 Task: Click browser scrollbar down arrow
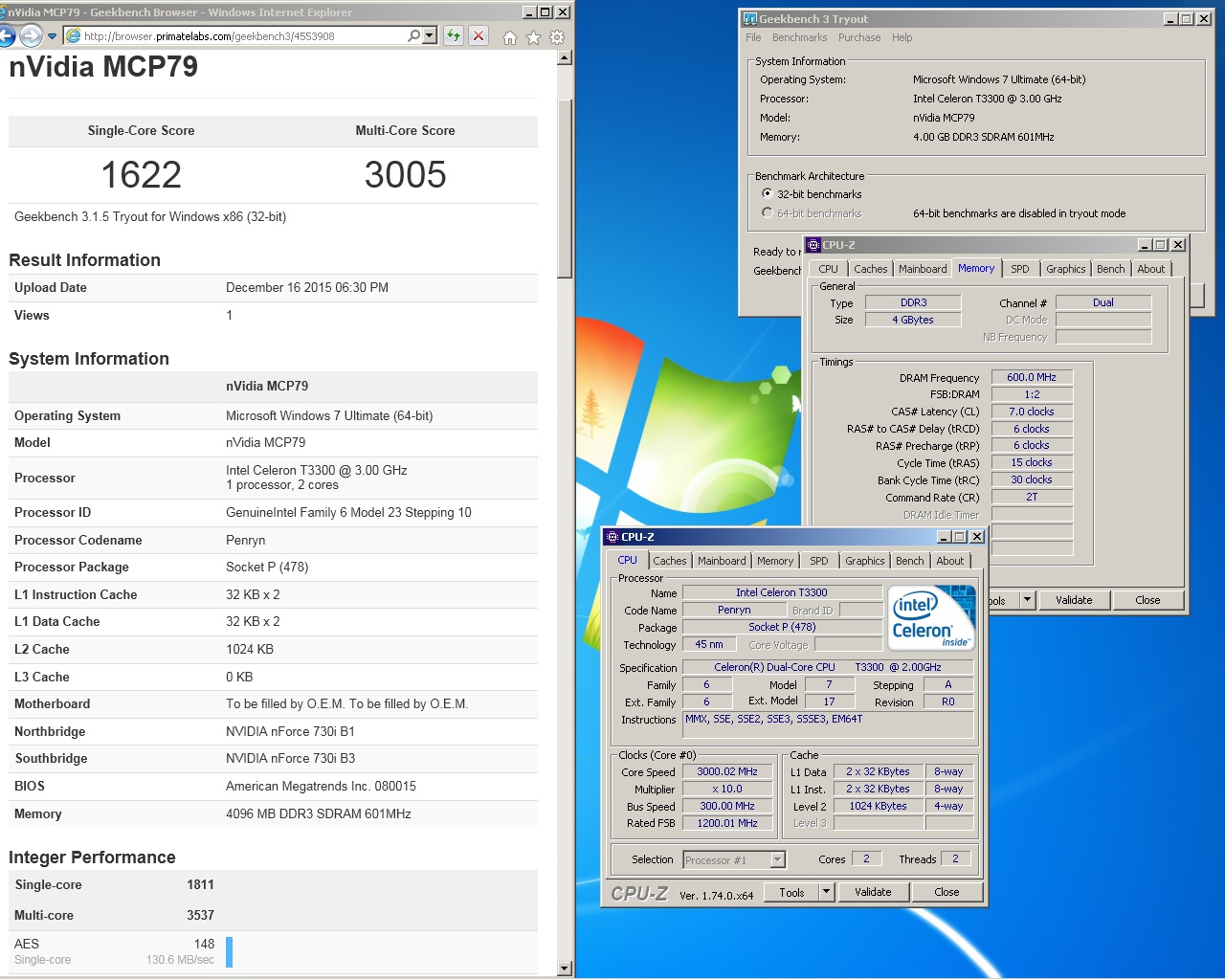(564, 969)
